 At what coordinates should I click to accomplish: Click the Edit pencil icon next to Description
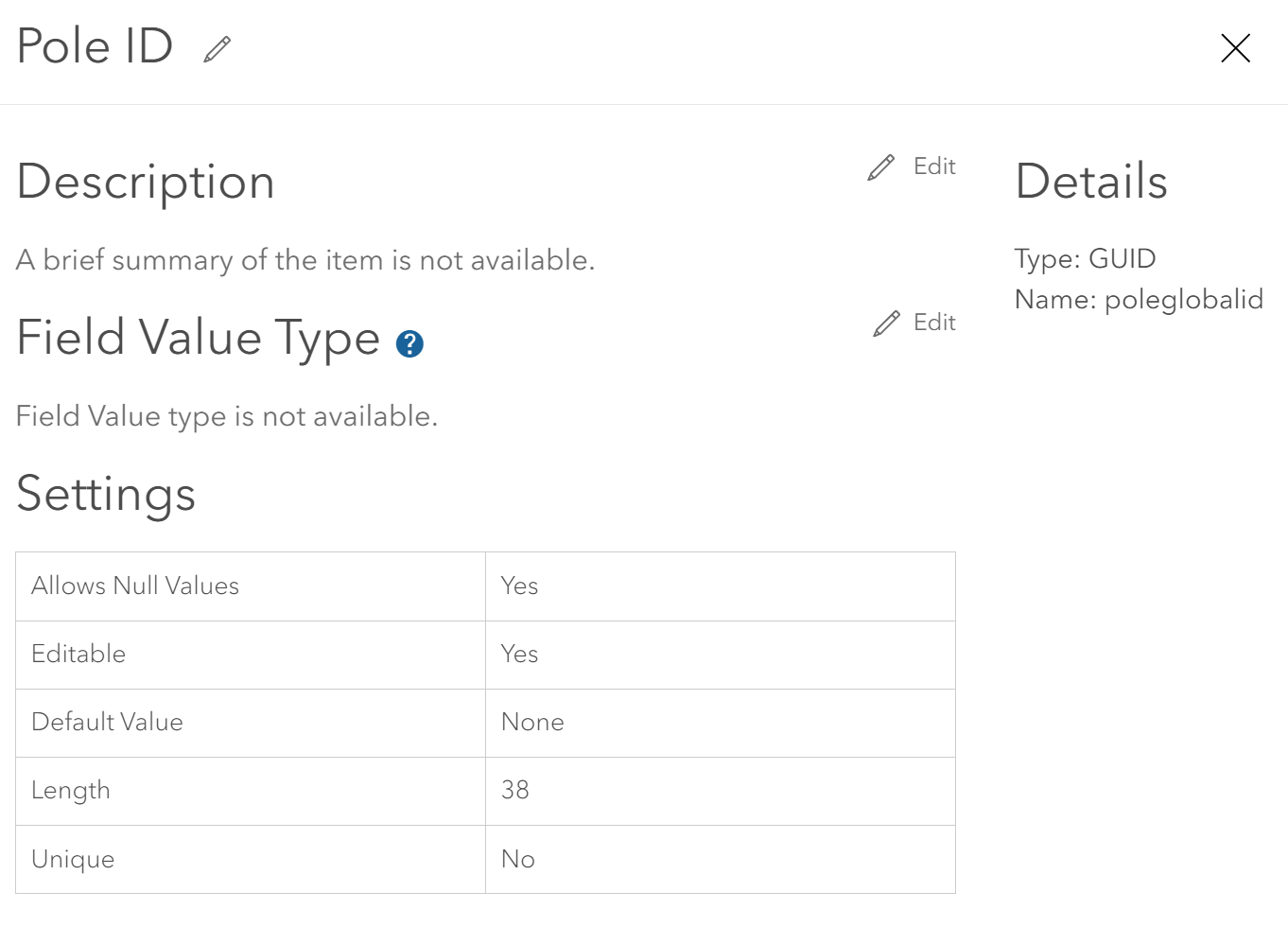click(881, 166)
